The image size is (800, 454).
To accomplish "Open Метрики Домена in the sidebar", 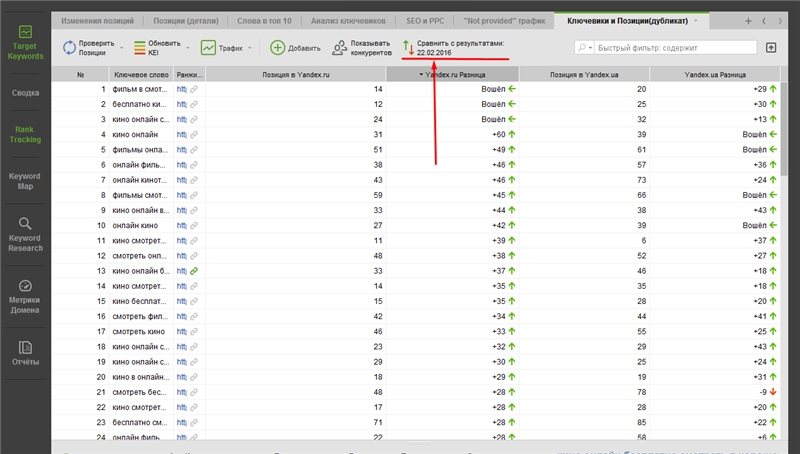I will [25, 295].
